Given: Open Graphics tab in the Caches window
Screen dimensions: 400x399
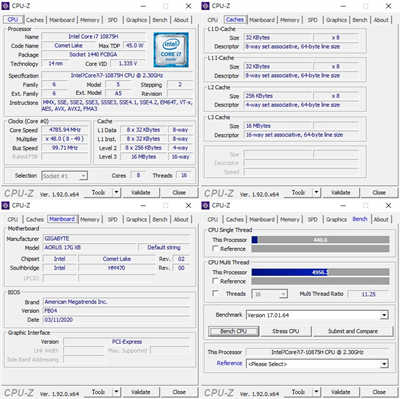Looking at the screenshot, I should (x=336, y=20).
